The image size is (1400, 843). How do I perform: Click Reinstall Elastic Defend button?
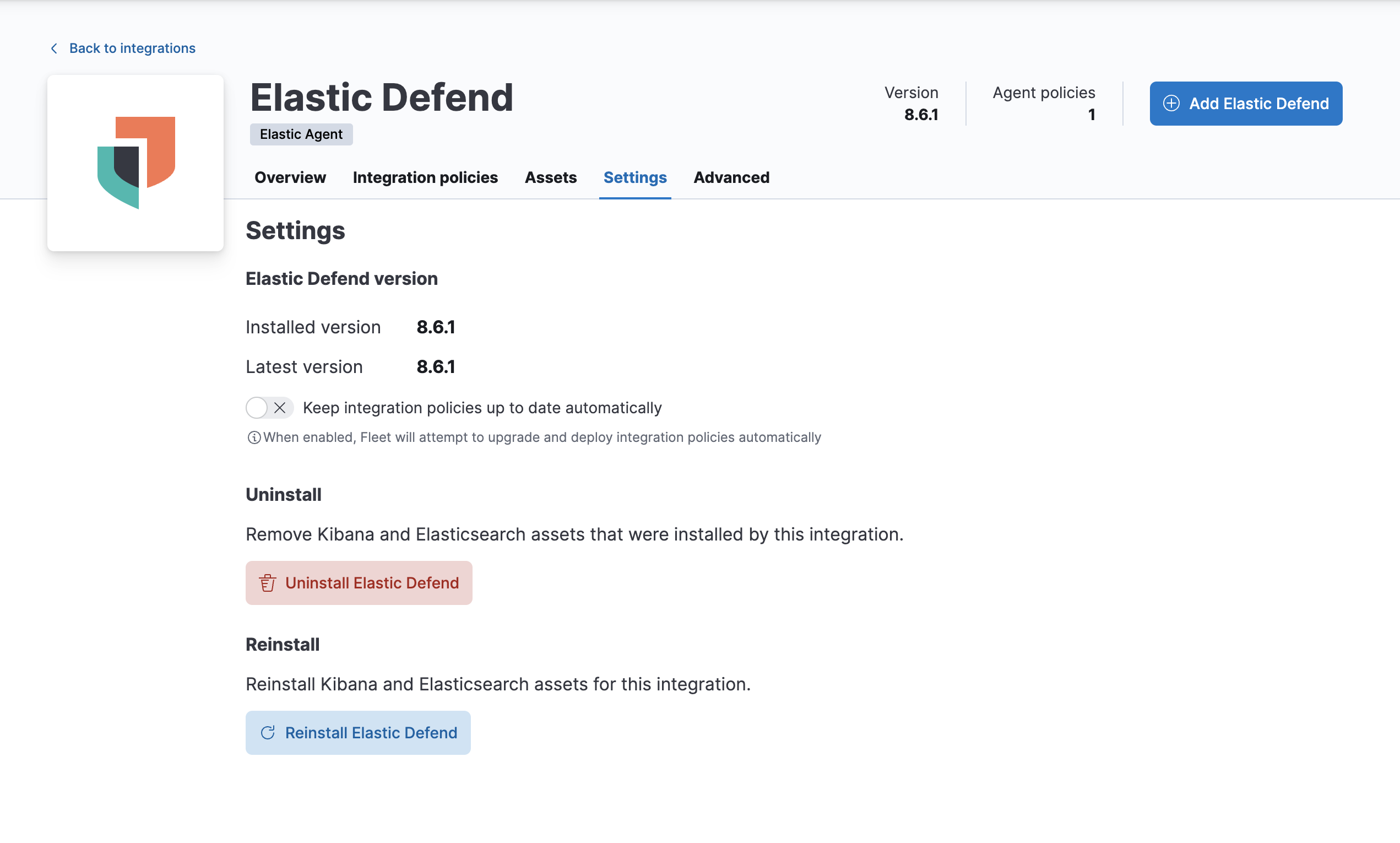coord(358,733)
